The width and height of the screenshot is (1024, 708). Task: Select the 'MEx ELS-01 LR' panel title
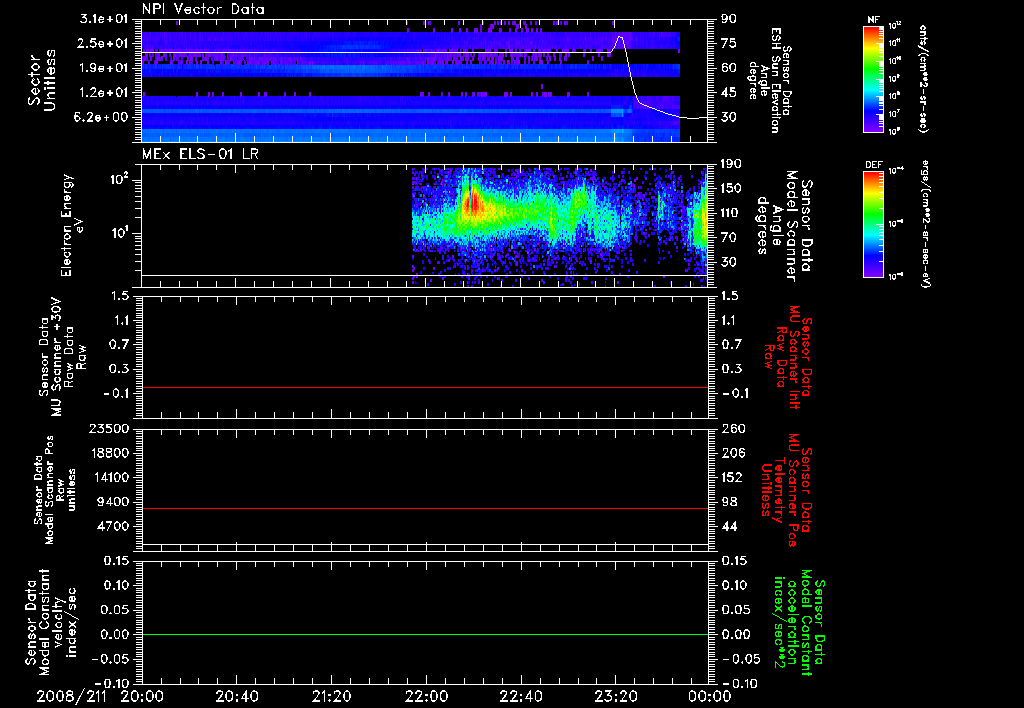tap(200, 154)
